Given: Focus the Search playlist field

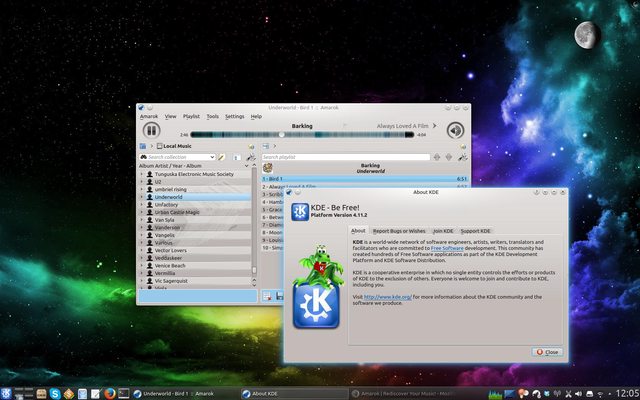Looking at the screenshot, I should click(346, 157).
